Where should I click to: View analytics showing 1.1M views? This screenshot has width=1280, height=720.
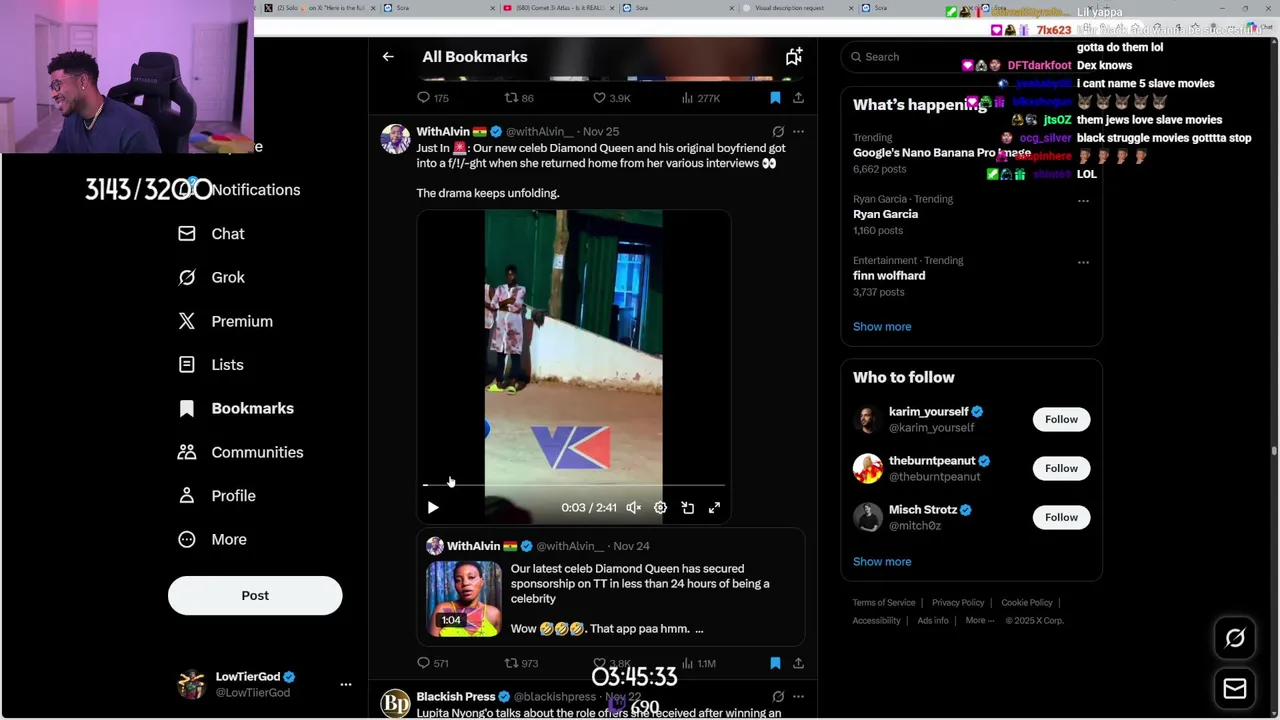pos(698,663)
